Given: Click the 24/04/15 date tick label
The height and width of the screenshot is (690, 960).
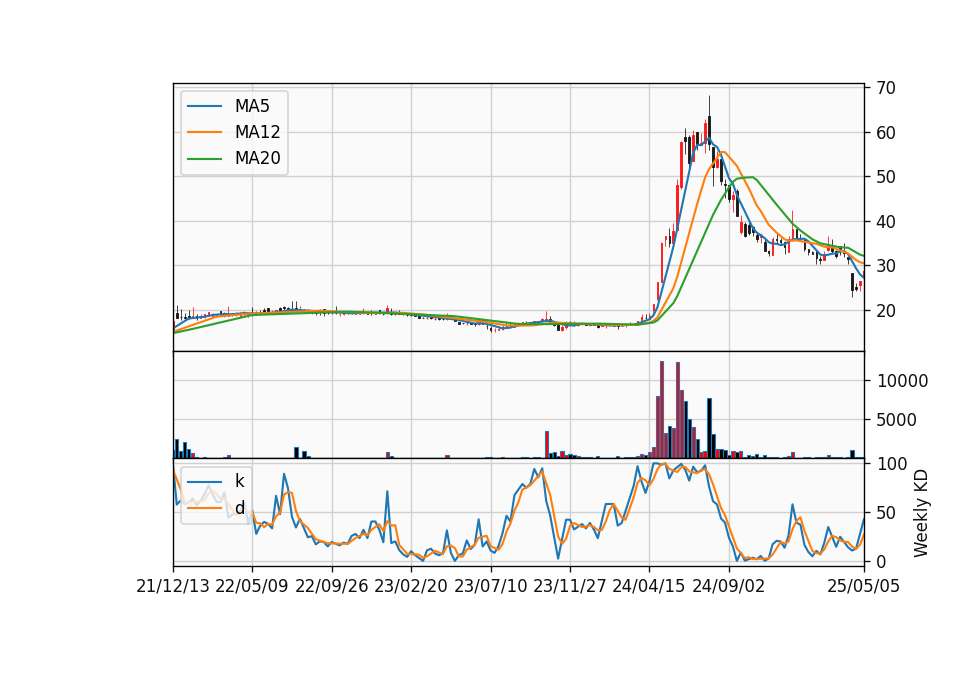Looking at the screenshot, I should click(x=649, y=586).
